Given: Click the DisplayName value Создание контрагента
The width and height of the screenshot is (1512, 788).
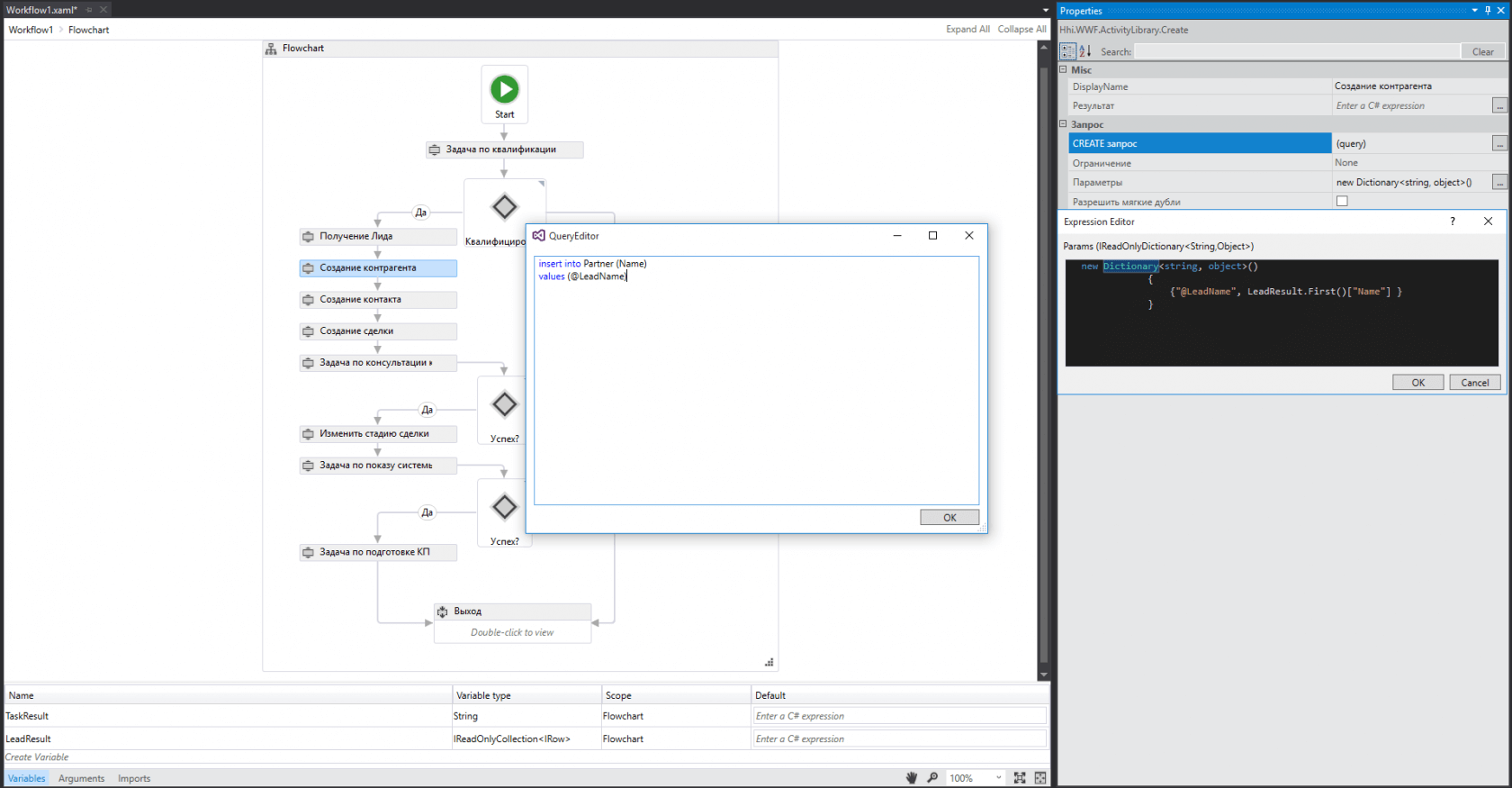Looking at the screenshot, I should coord(1382,86).
